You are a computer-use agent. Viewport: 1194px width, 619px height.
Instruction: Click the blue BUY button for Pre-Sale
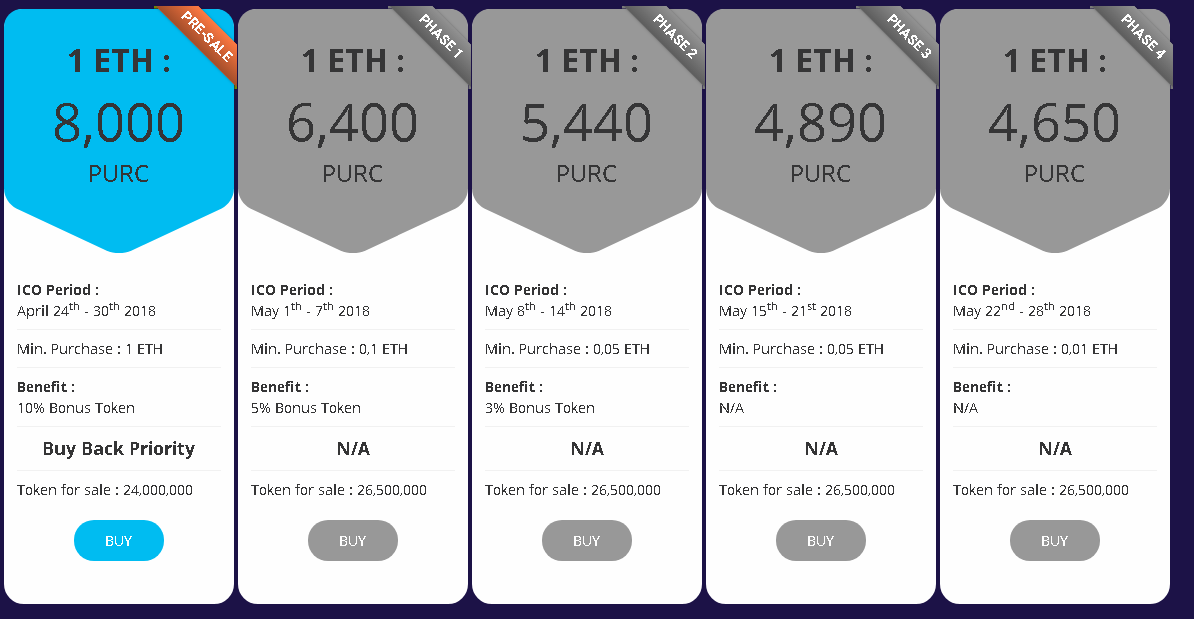tap(119, 541)
